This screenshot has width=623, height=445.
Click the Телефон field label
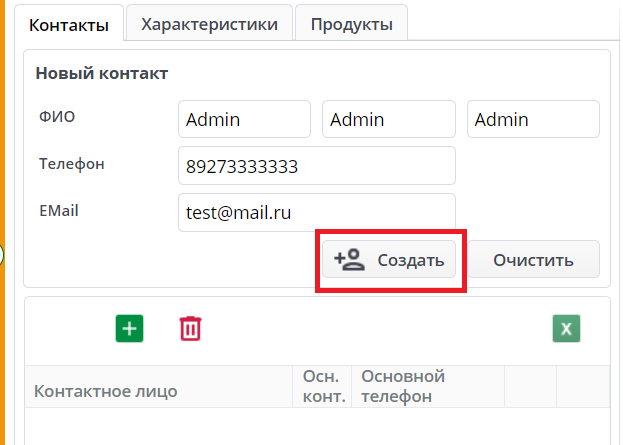pyautogui.click(x=72, y=164)
